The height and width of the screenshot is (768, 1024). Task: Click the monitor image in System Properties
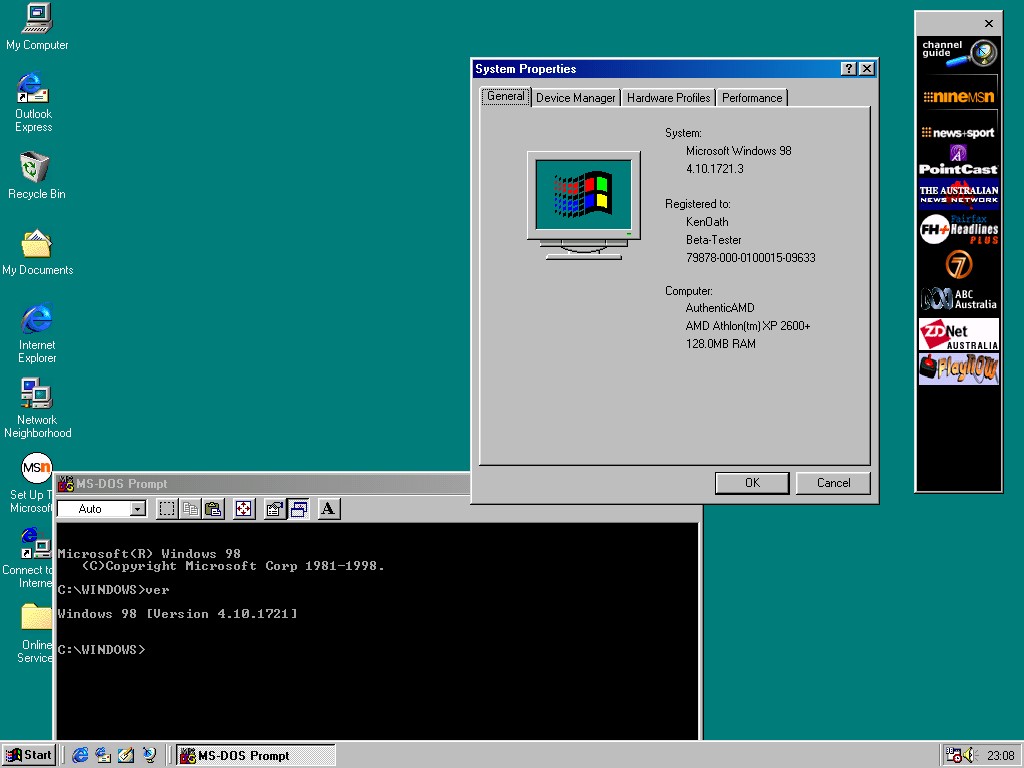[584, 205]
